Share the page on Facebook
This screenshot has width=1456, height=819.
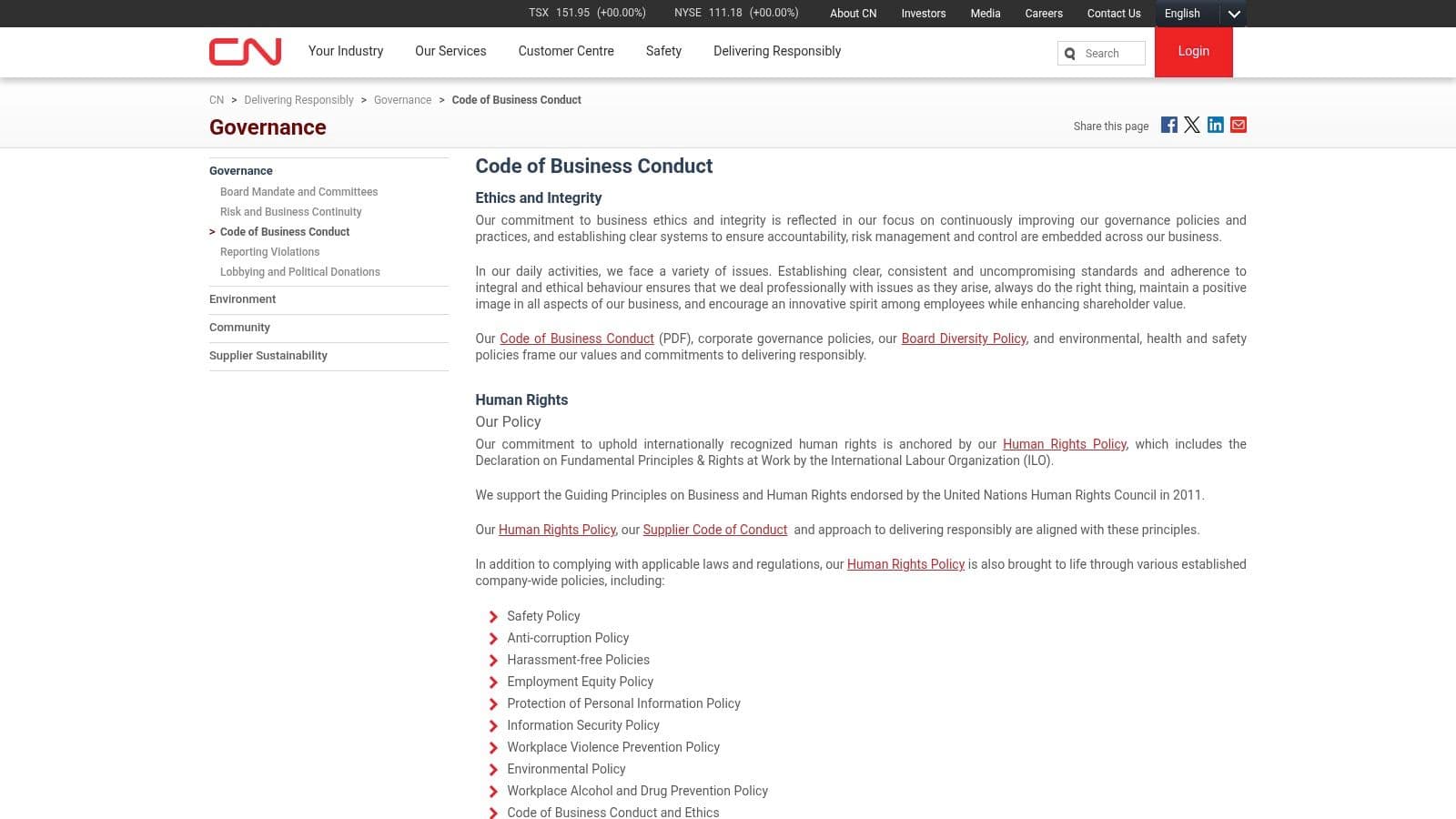coord(1168,125)
